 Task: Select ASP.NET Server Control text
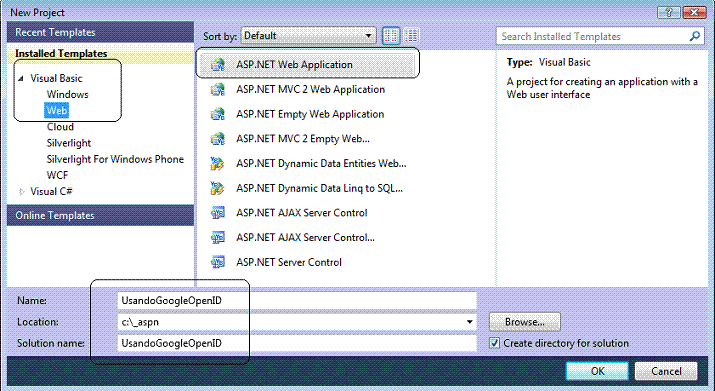click(x=289, y=262)
